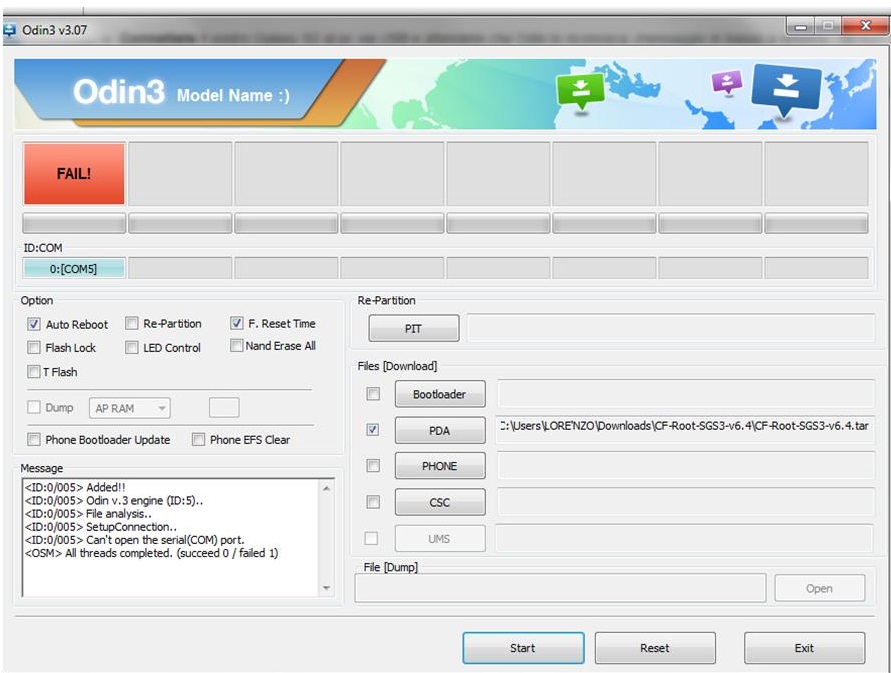
Task: Click the 'SetupConnection..' log line
Action: click(x=101, y=527)
